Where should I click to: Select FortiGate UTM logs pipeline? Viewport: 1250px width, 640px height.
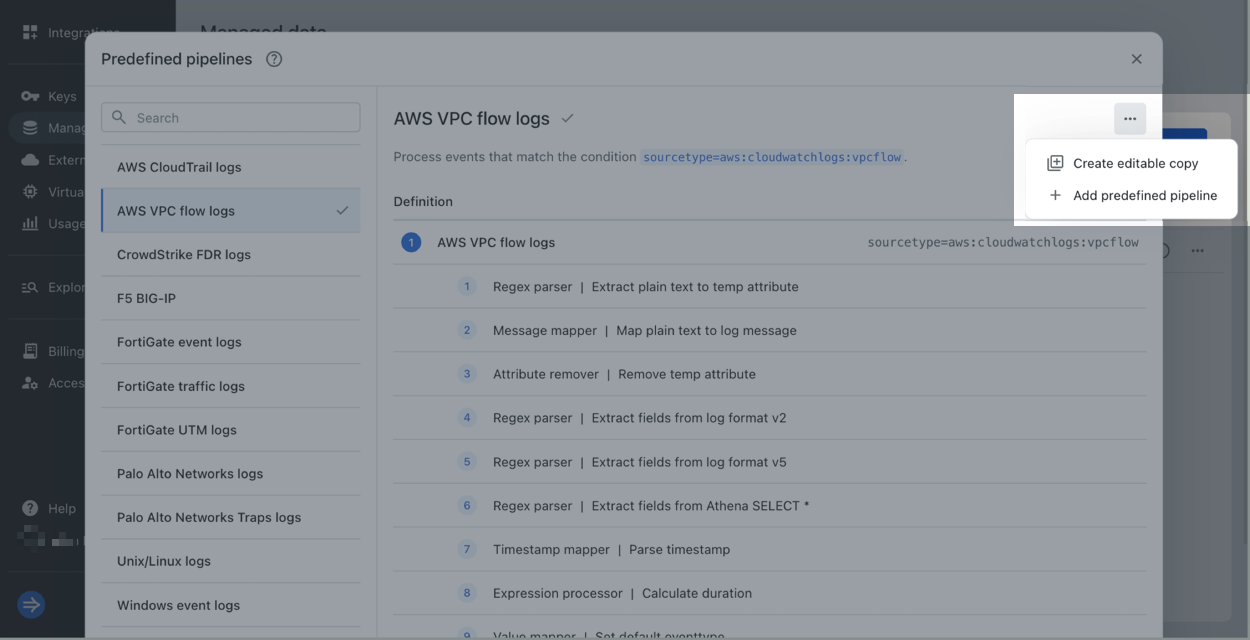(231, 430)
